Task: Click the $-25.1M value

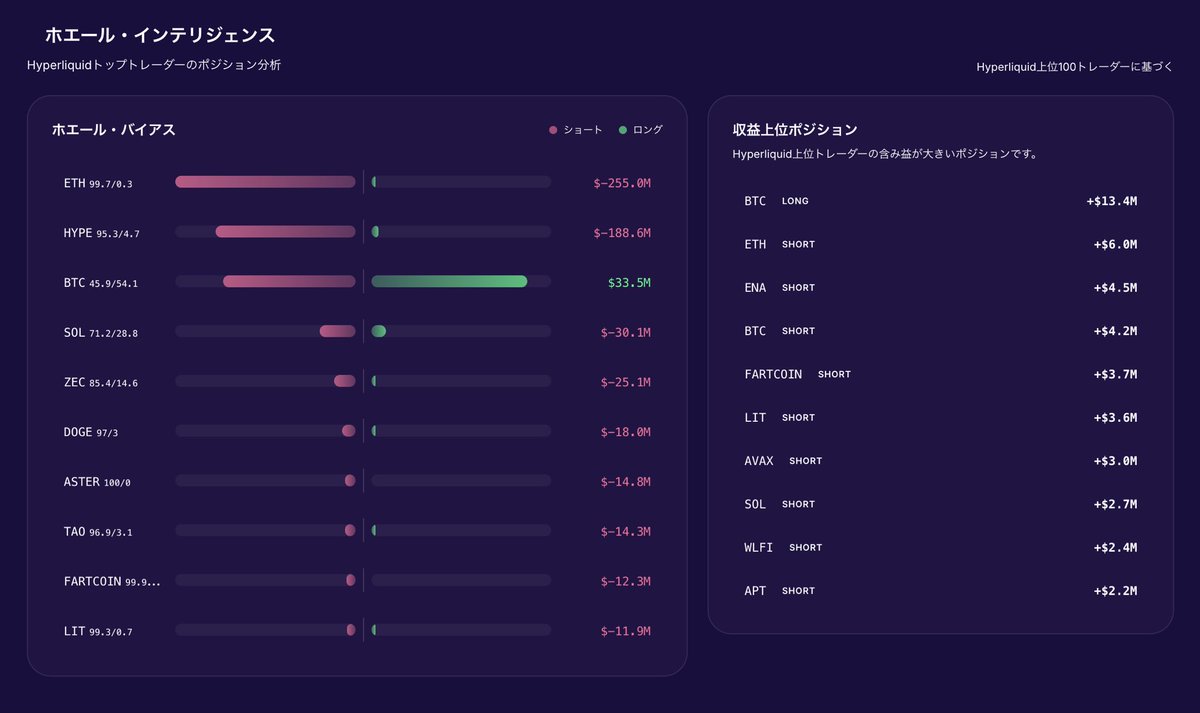Action: pyautogui.click(x=626, y=382)
